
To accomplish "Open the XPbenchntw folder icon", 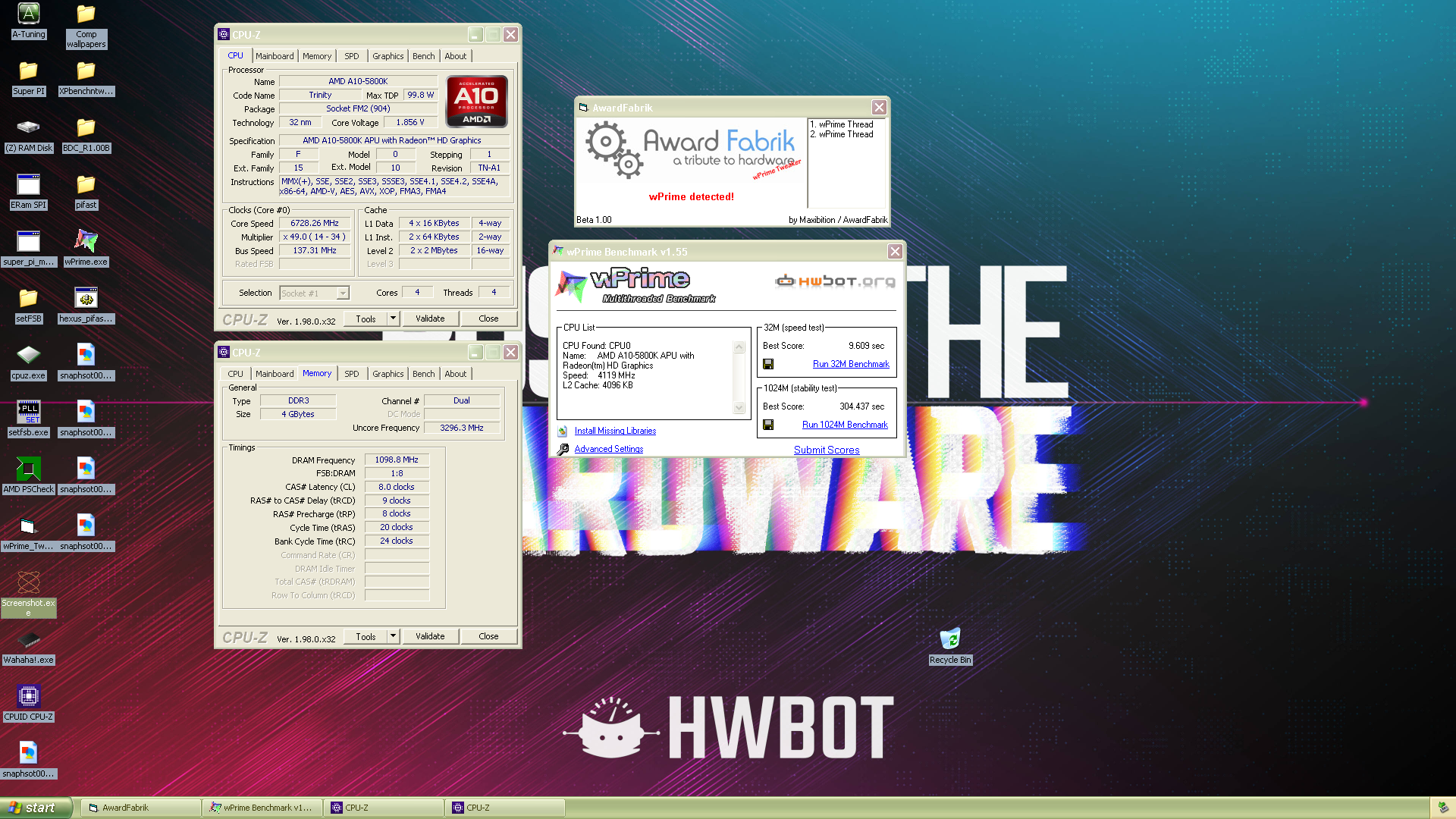I will (x=86, y=77).
